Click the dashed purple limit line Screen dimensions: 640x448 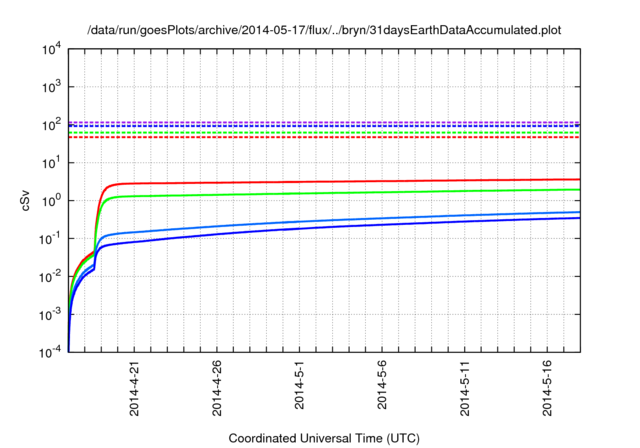tap(324, 122)
